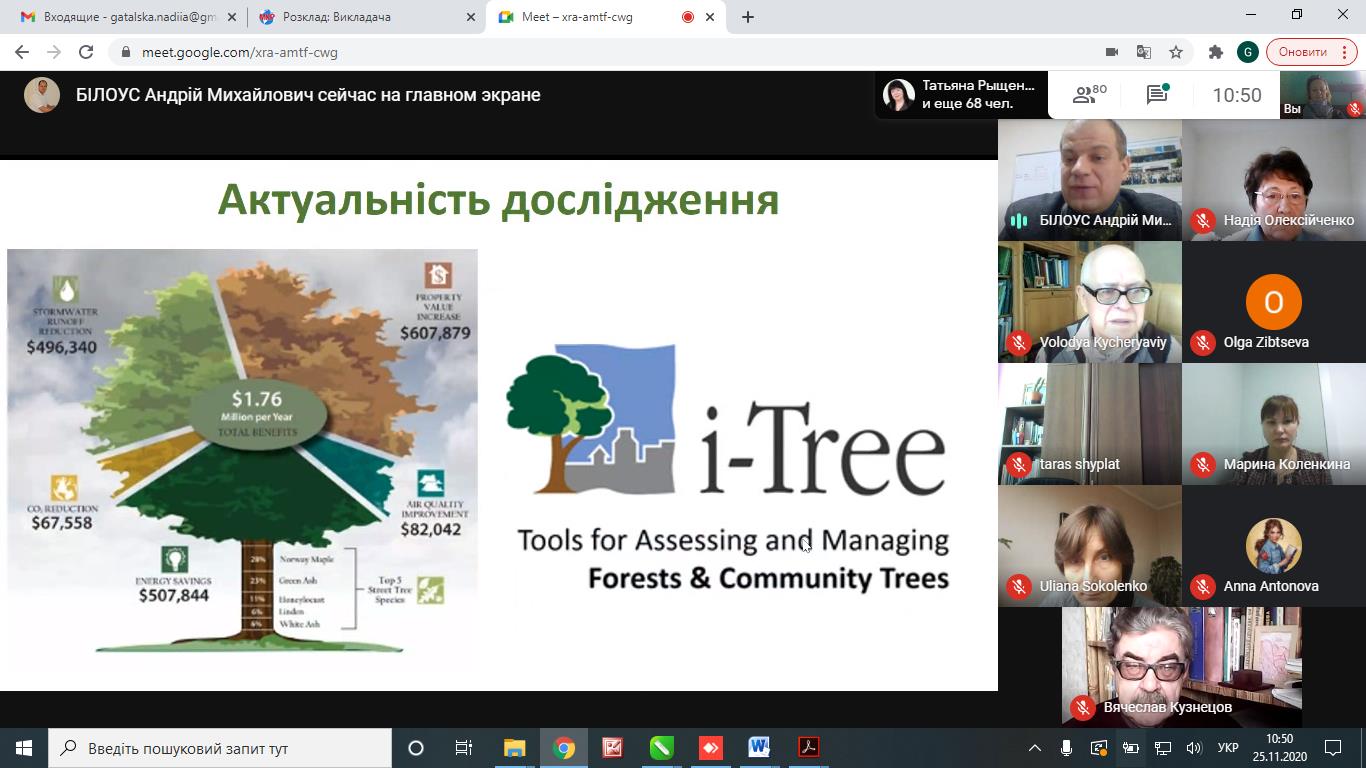Select Anna Antonova participant tile
The image size is (1366, 768).
click(x=1274, y=546)
